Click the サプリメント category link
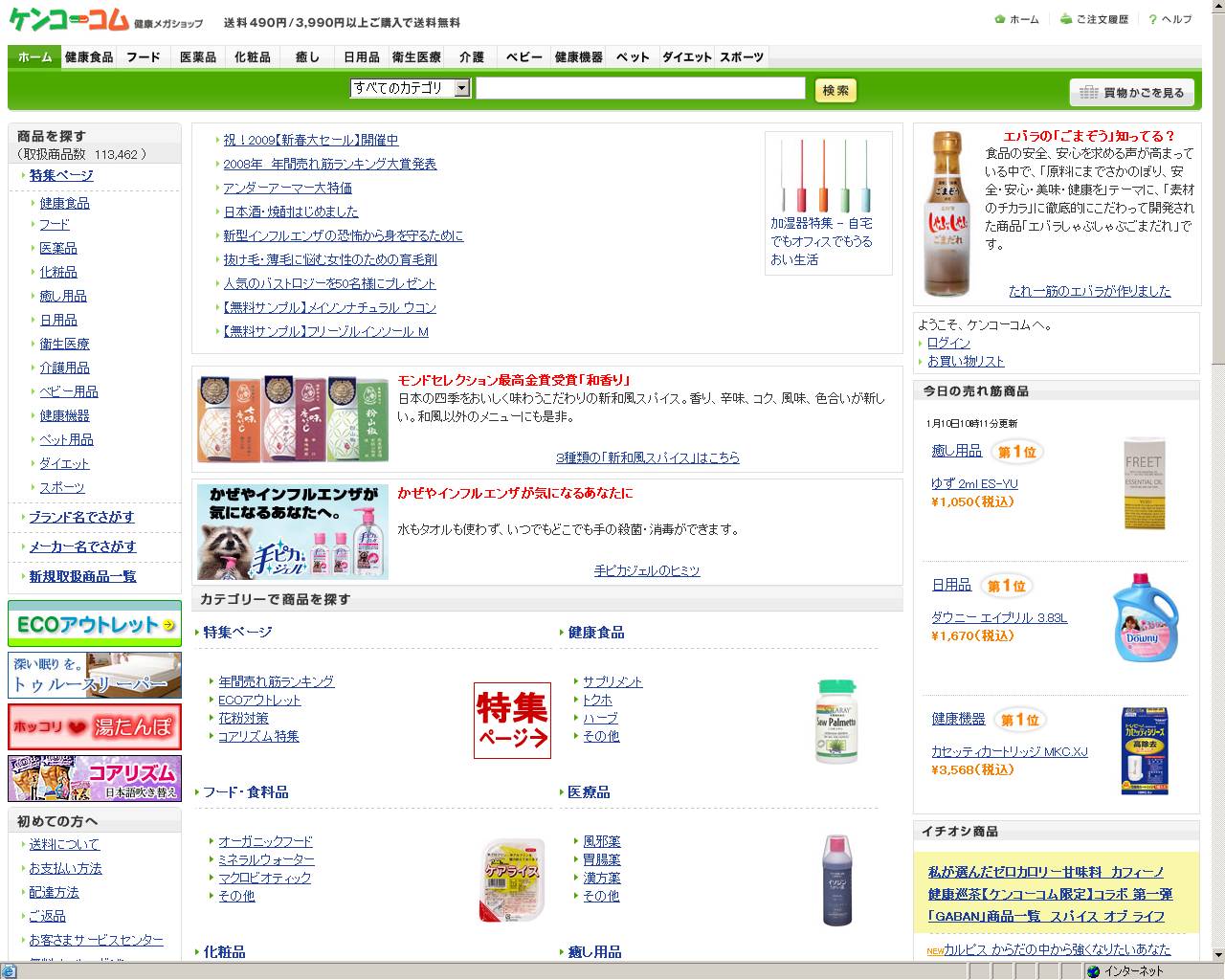This screenshot has width=1225, height=980. point(612,681)
